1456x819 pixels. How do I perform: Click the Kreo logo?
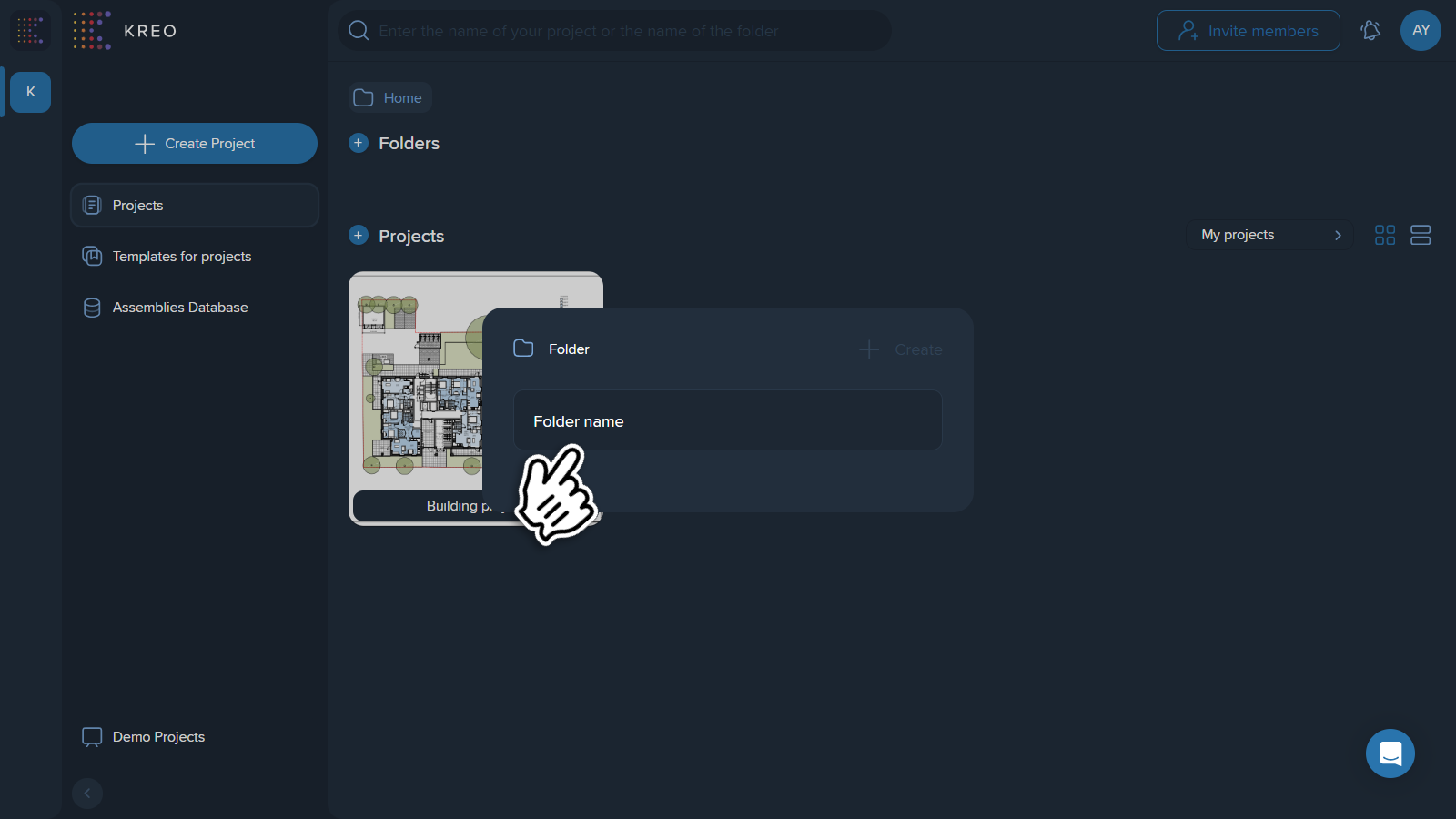click(125, 31)
